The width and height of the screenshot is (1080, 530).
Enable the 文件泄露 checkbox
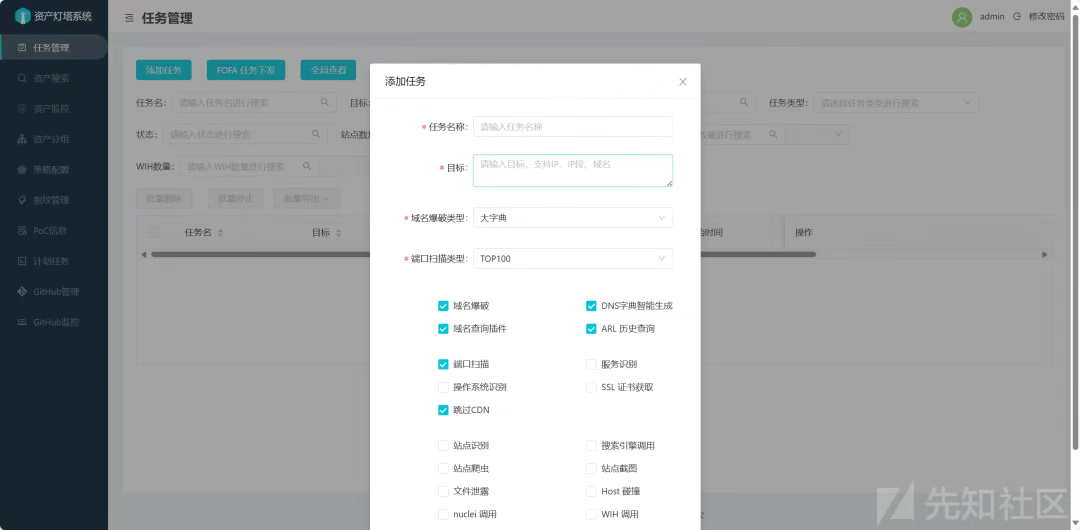pyautogui.click(x=443, y=491)
